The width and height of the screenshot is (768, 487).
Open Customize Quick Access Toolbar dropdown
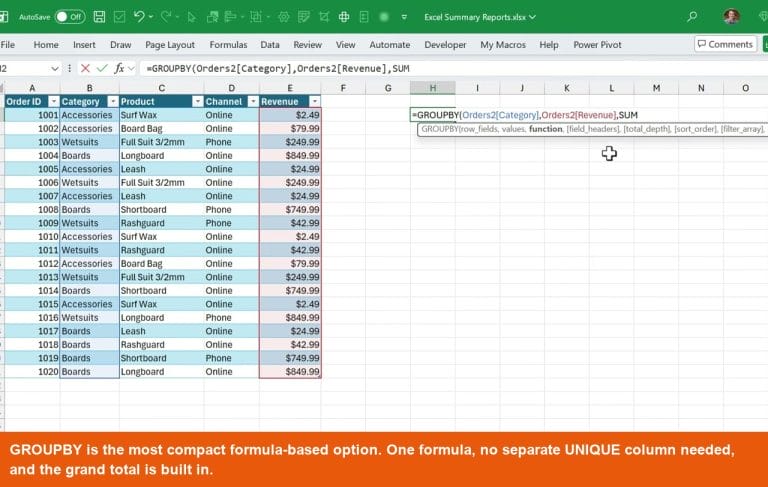pyautogui.click(x=404, y=17)
